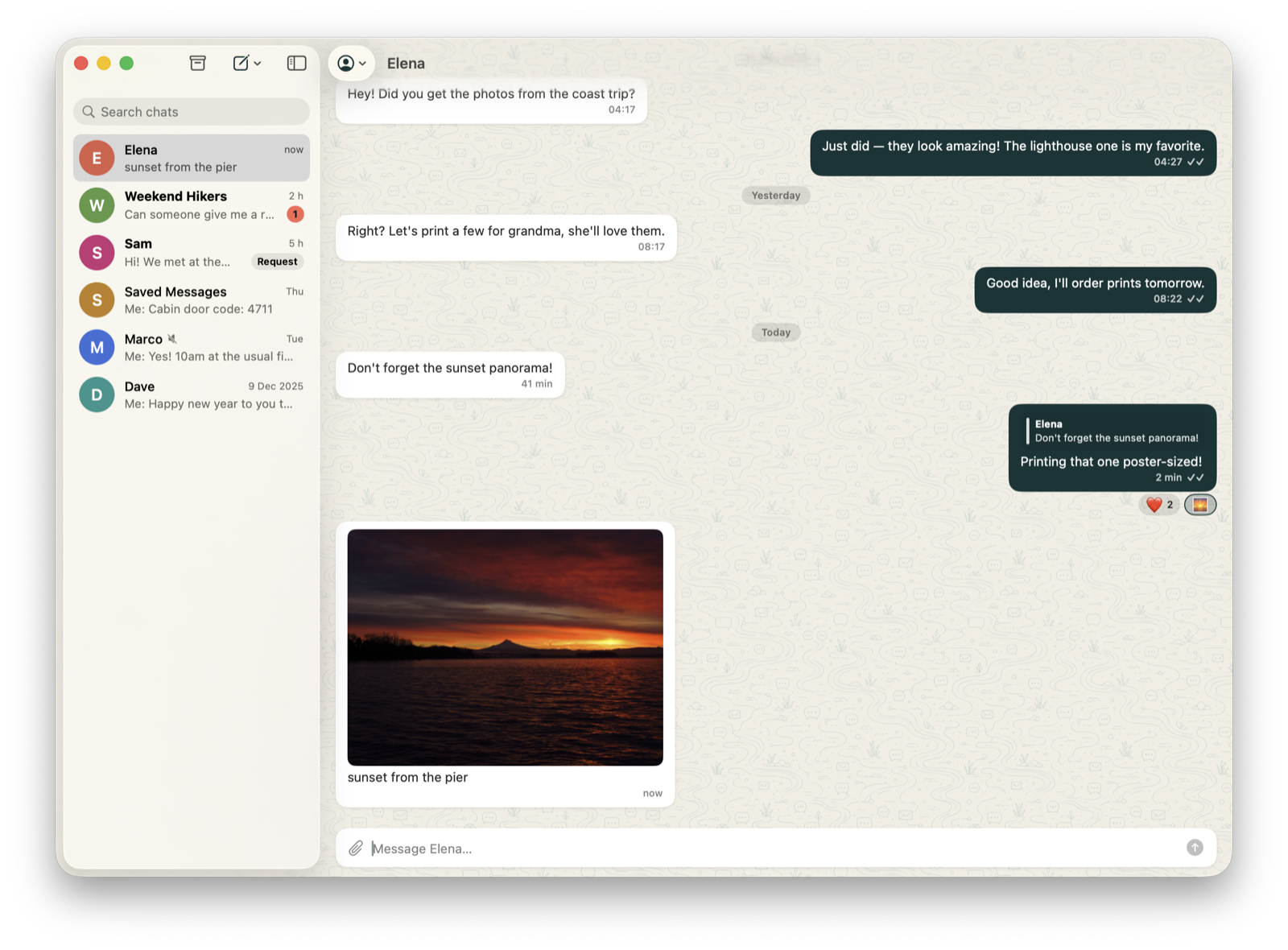Open the account profile dropdown

[x=352, y=63]
